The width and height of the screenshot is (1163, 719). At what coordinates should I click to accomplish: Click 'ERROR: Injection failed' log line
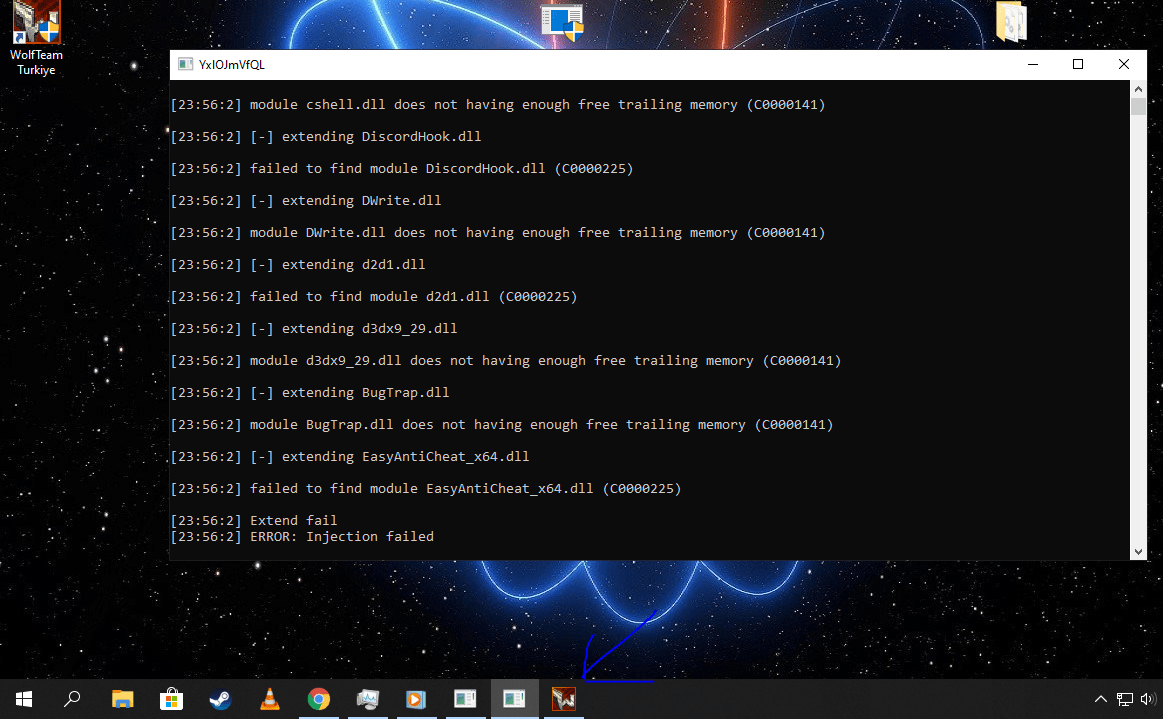tap(302, 536)
